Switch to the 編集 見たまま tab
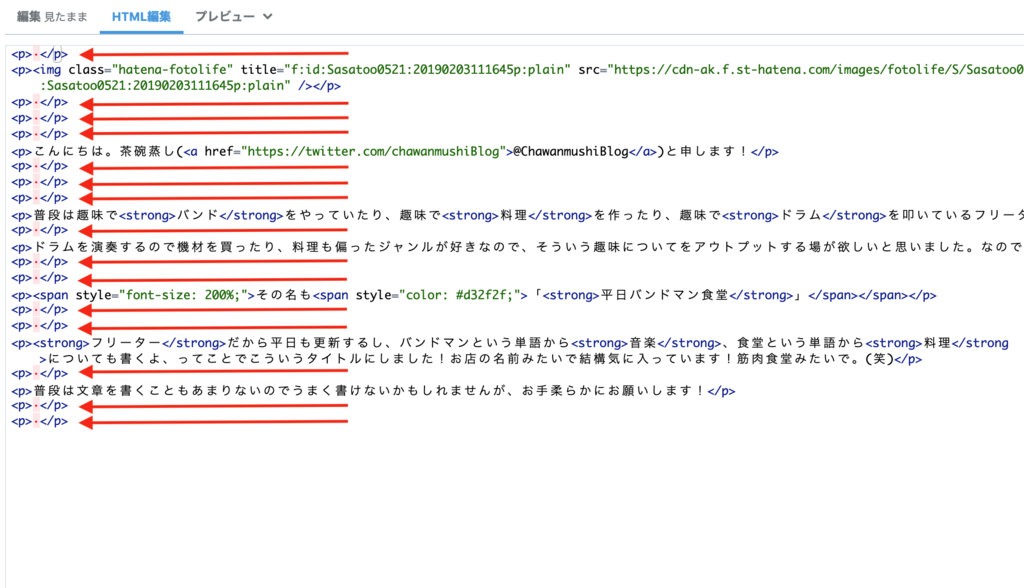The image size is (1024, 588). point(52,17)
